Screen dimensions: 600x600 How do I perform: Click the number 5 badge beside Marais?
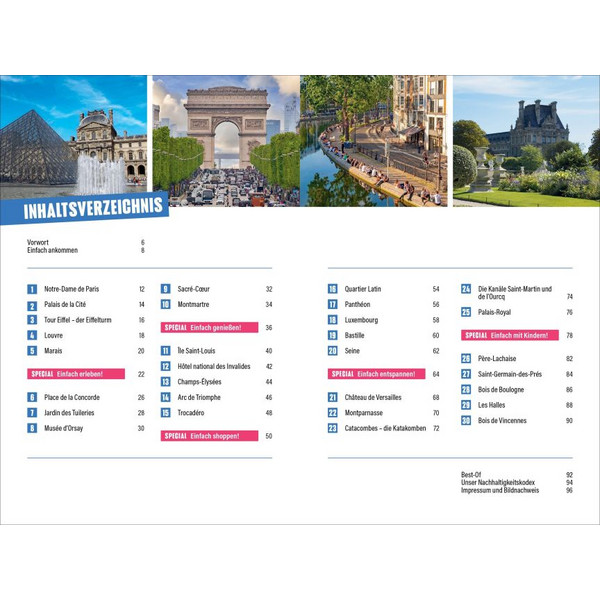[x=32, y=351]
